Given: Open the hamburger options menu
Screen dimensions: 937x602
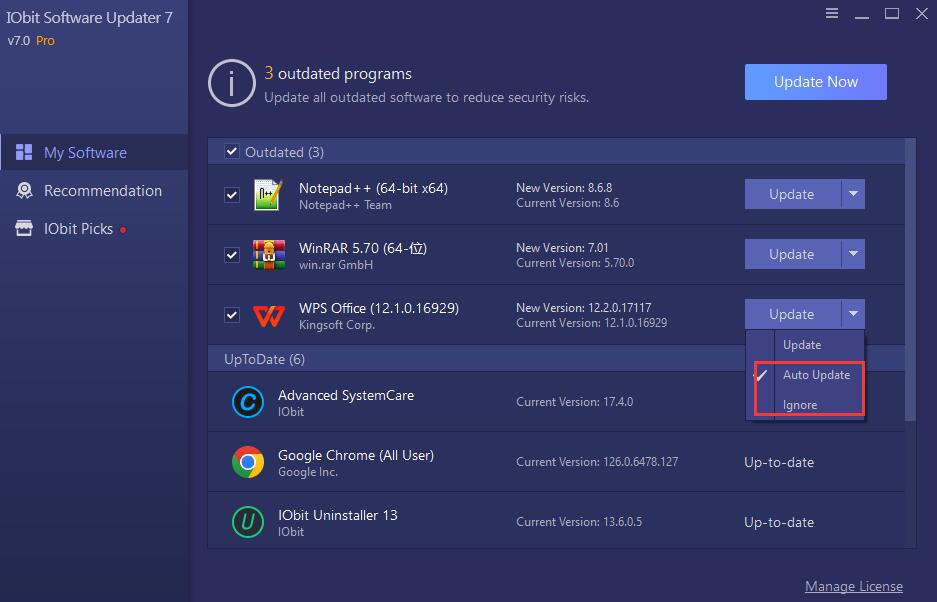Looking at the screenshot, I should click(x=832, y=13).
